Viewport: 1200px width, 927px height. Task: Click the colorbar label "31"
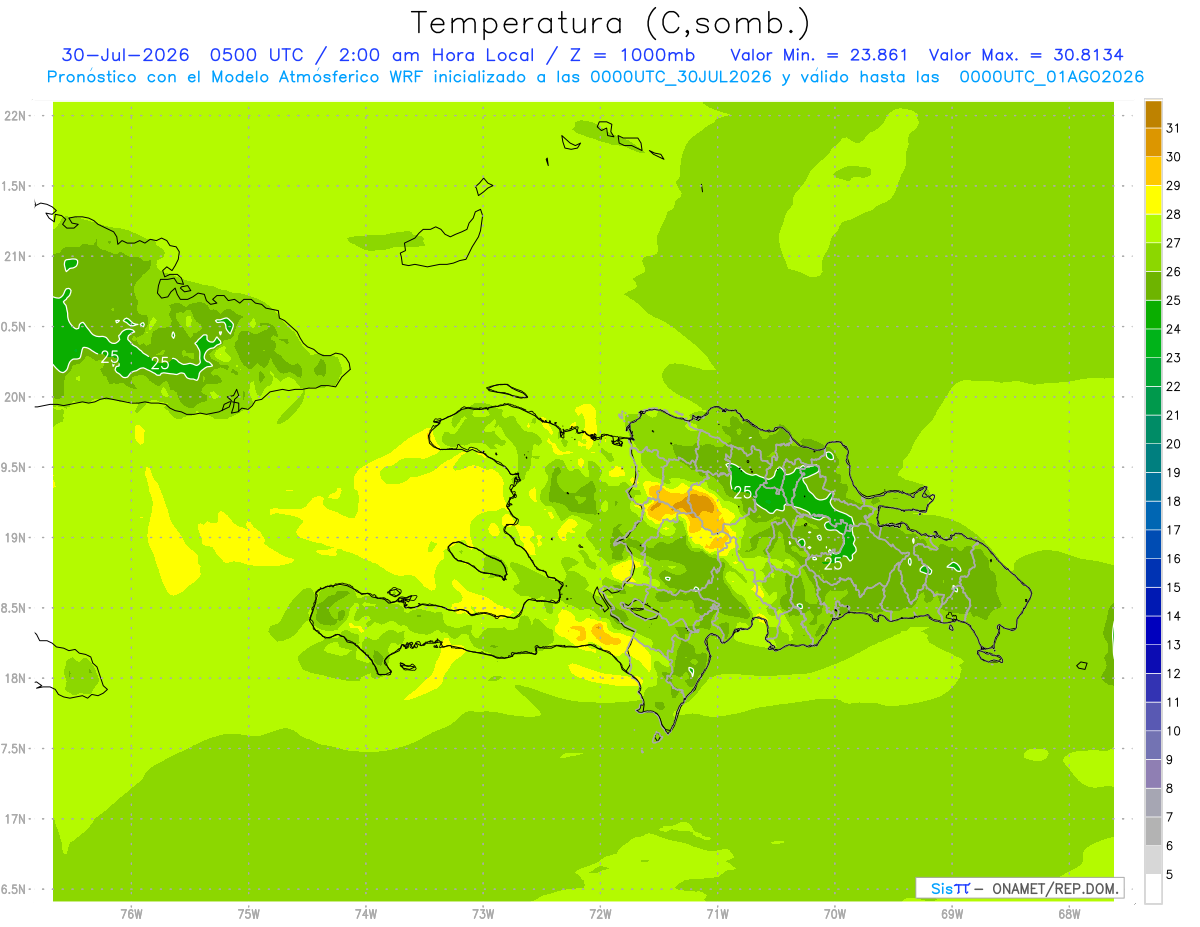click(x=1174, y=128)
